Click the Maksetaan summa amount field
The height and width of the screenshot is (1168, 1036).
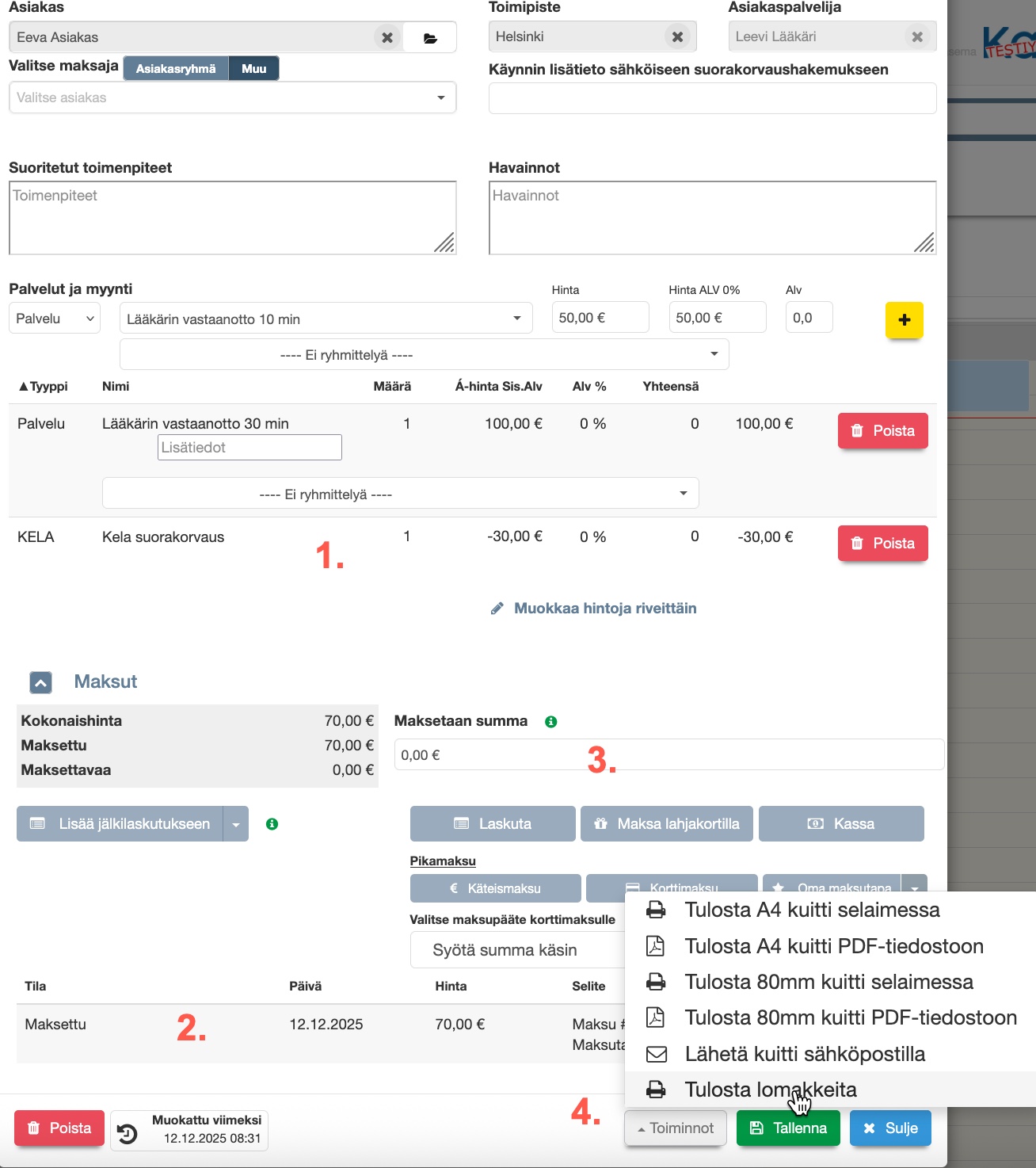click(668, 755)
